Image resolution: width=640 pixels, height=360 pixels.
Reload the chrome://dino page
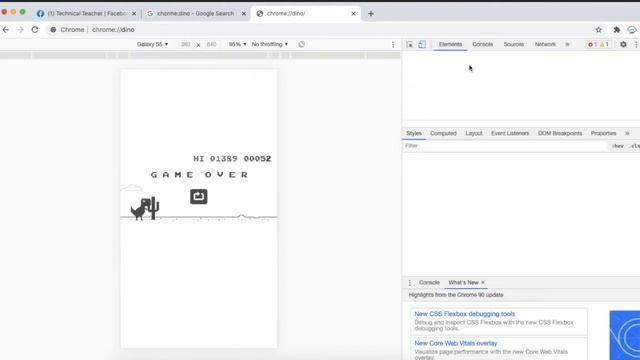point(35,29)
